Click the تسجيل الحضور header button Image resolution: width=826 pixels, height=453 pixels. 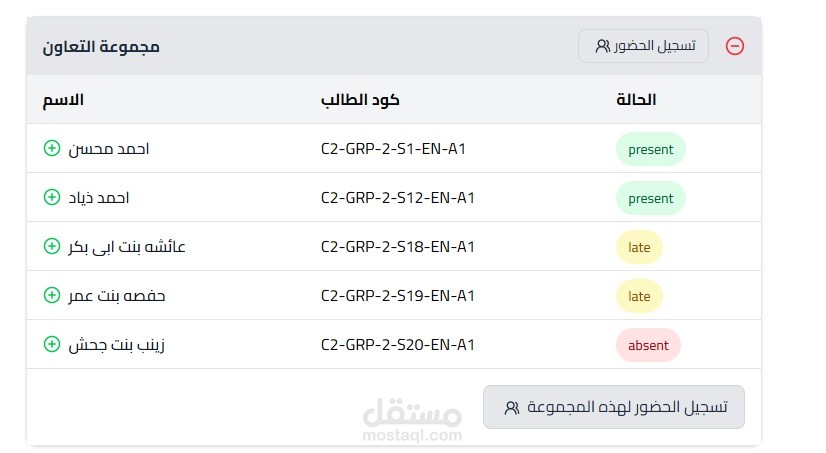(x=643, y=46)
